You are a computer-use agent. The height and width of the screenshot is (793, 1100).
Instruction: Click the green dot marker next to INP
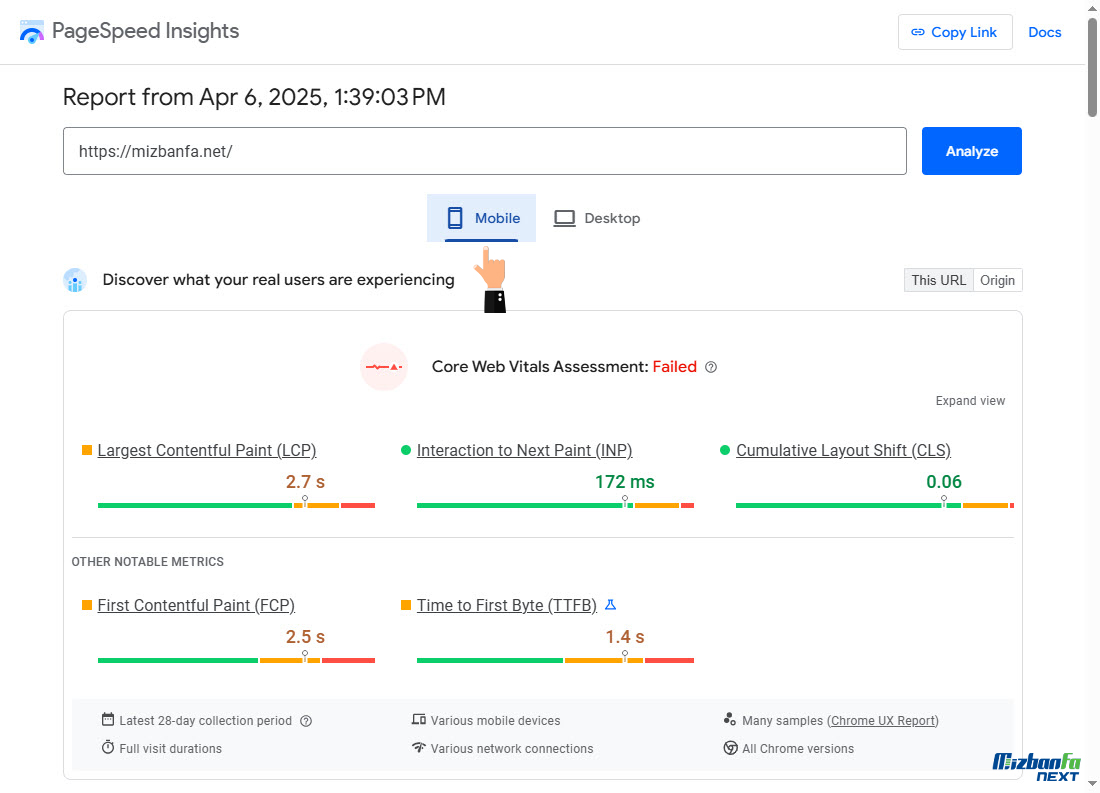tap(405, 450)
